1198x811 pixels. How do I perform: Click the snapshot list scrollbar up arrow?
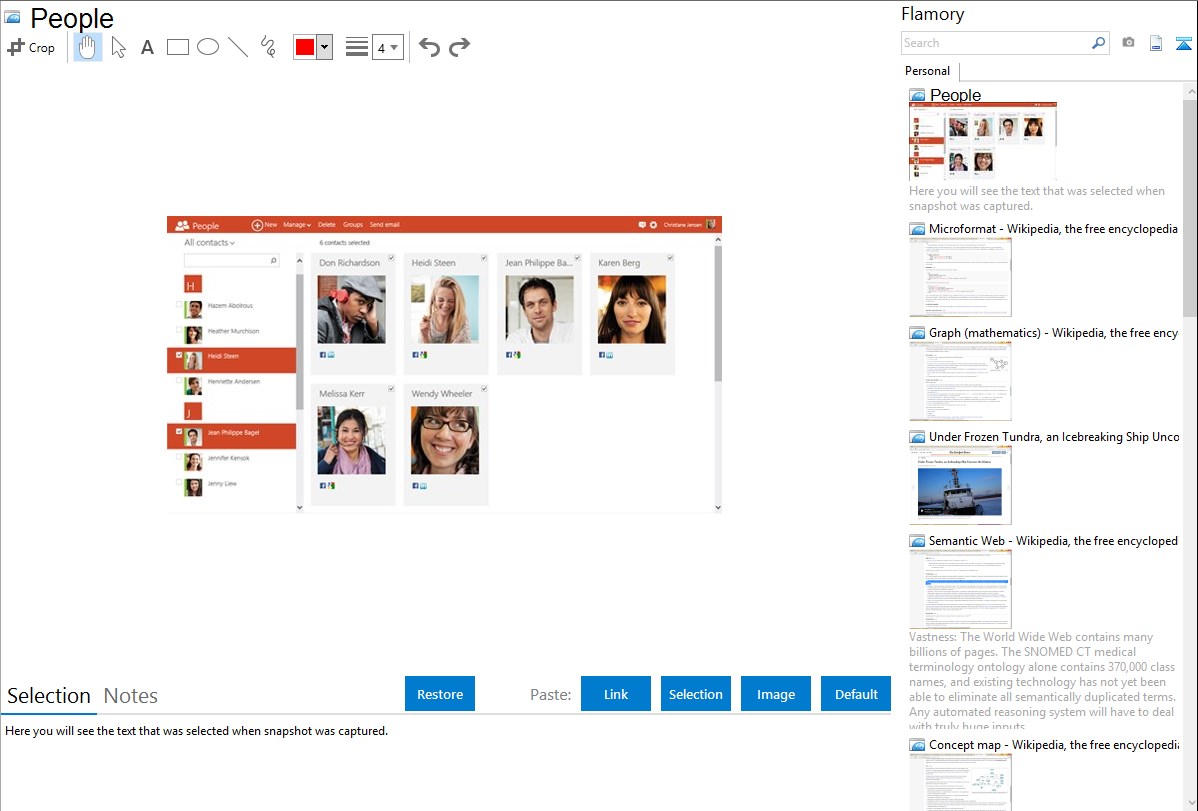(x=1190, y=91)
